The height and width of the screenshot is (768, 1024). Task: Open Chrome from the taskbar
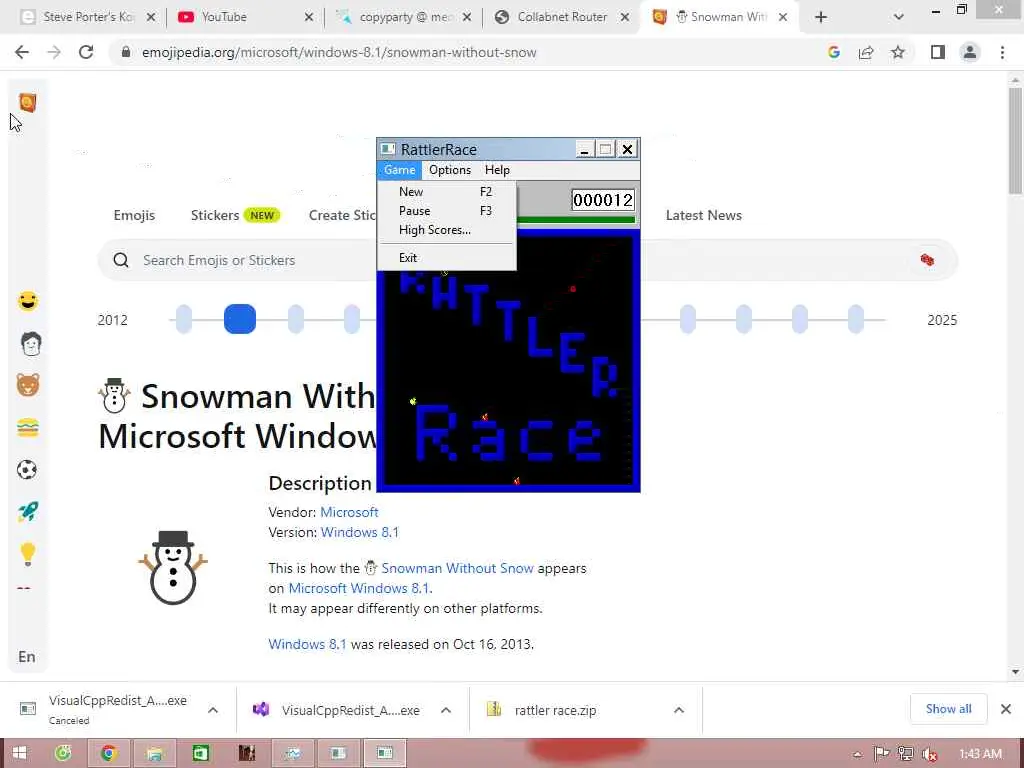108,753
